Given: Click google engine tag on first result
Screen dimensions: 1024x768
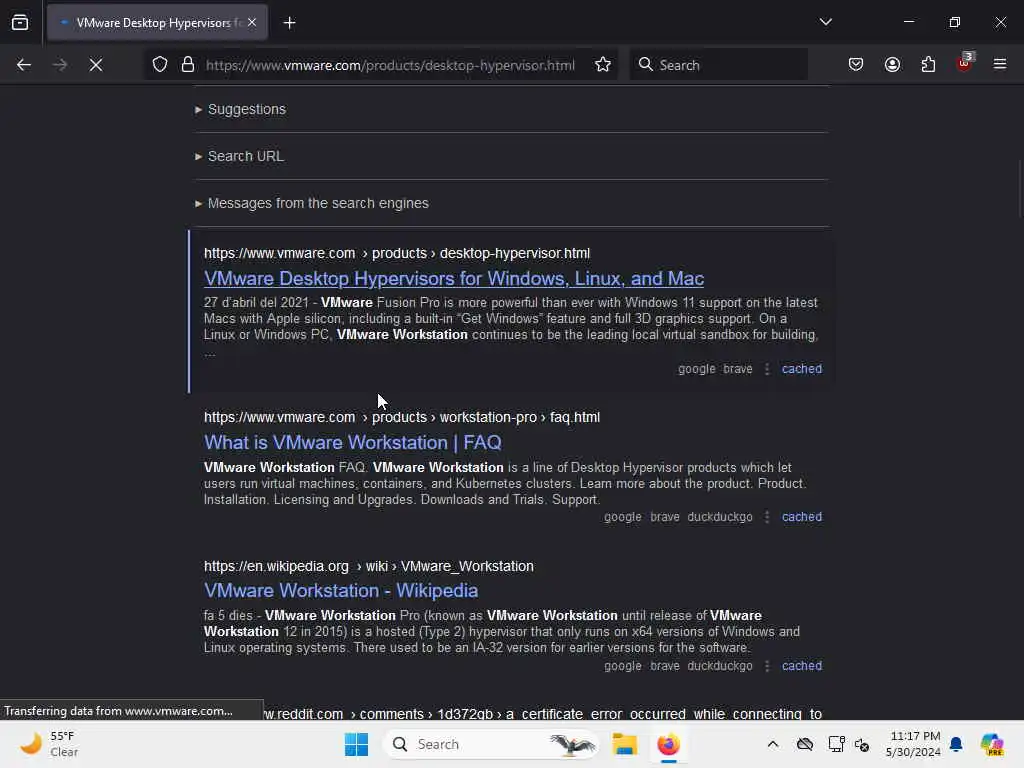Looking at the screenshot, I should (x=696, y=369).
